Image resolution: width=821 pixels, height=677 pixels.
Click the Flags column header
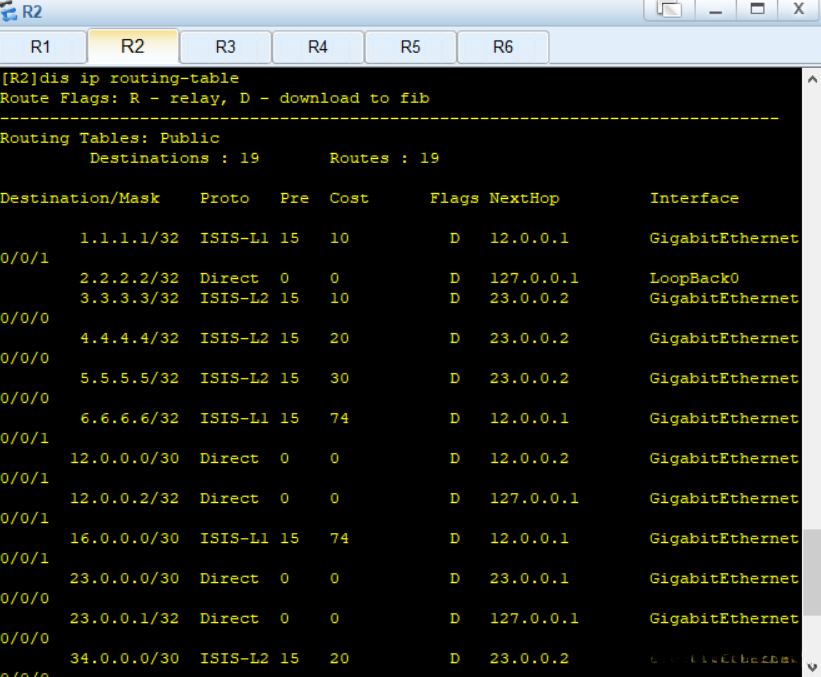point(454,198)
